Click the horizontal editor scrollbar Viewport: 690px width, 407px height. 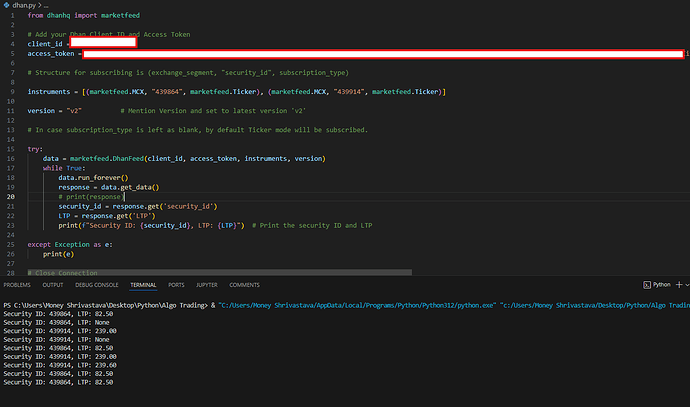coord(220,272)
